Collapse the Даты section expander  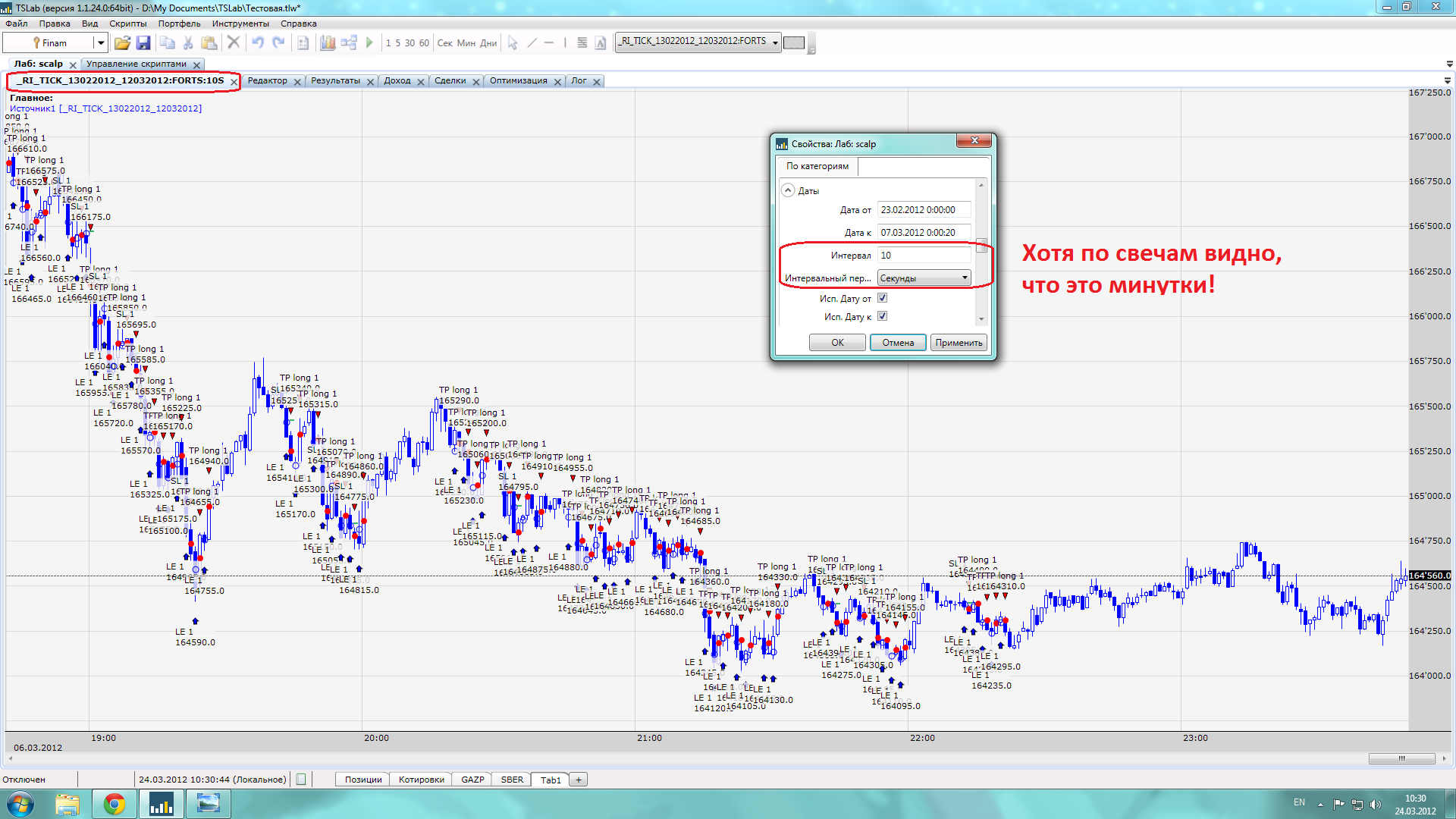click(789, 190)
